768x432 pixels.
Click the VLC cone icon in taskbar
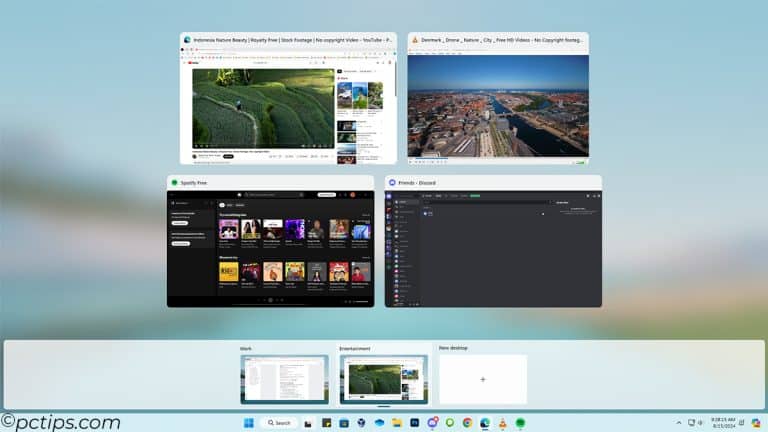(x=503, y=423)
